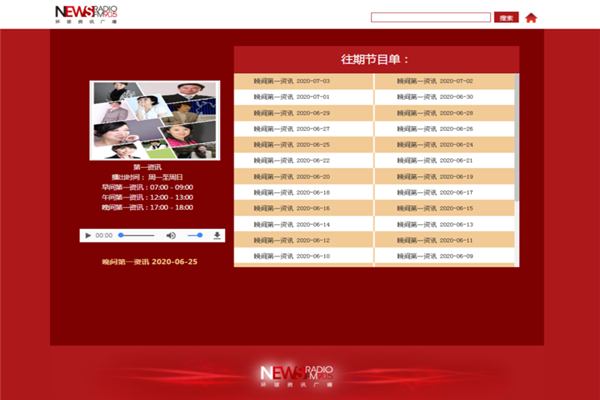The image size is (600, 400).
Task: Mute audio with the speaker icon
Action: (x=171, y=235)
